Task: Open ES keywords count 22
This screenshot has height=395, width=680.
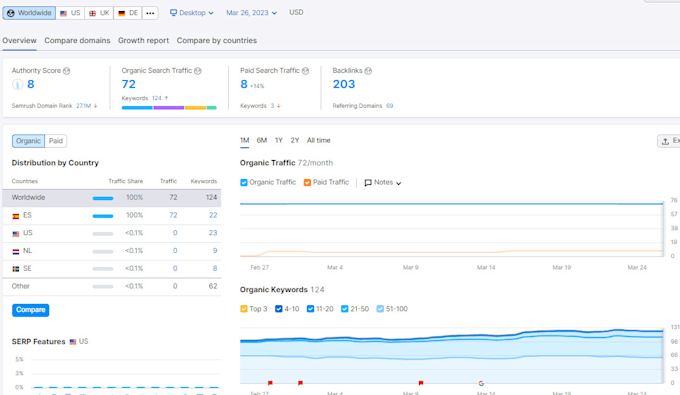Action: (x=213, y=215)
